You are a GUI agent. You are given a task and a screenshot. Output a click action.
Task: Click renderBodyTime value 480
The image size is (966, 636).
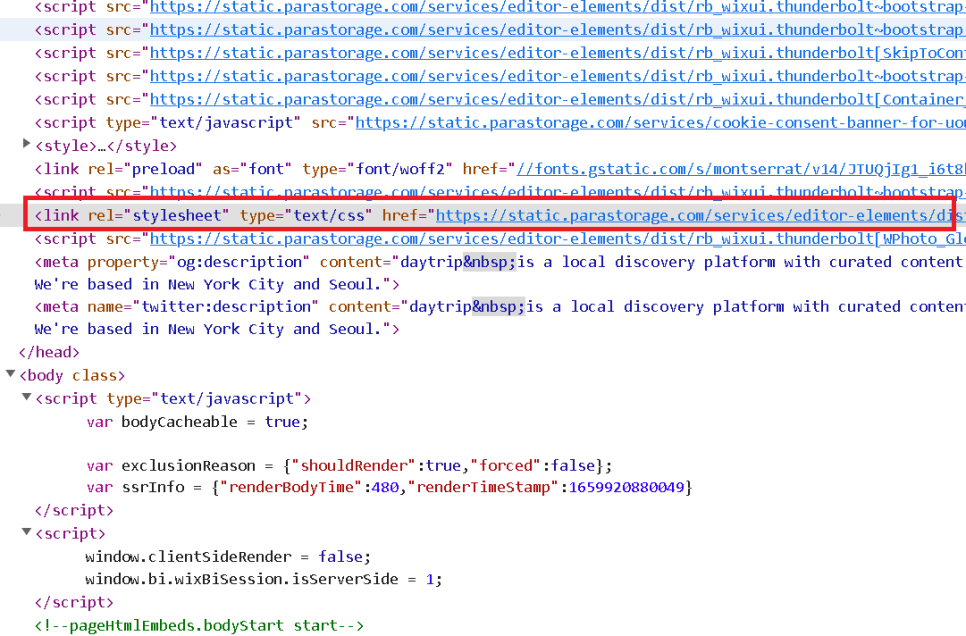tap(385, 487)
